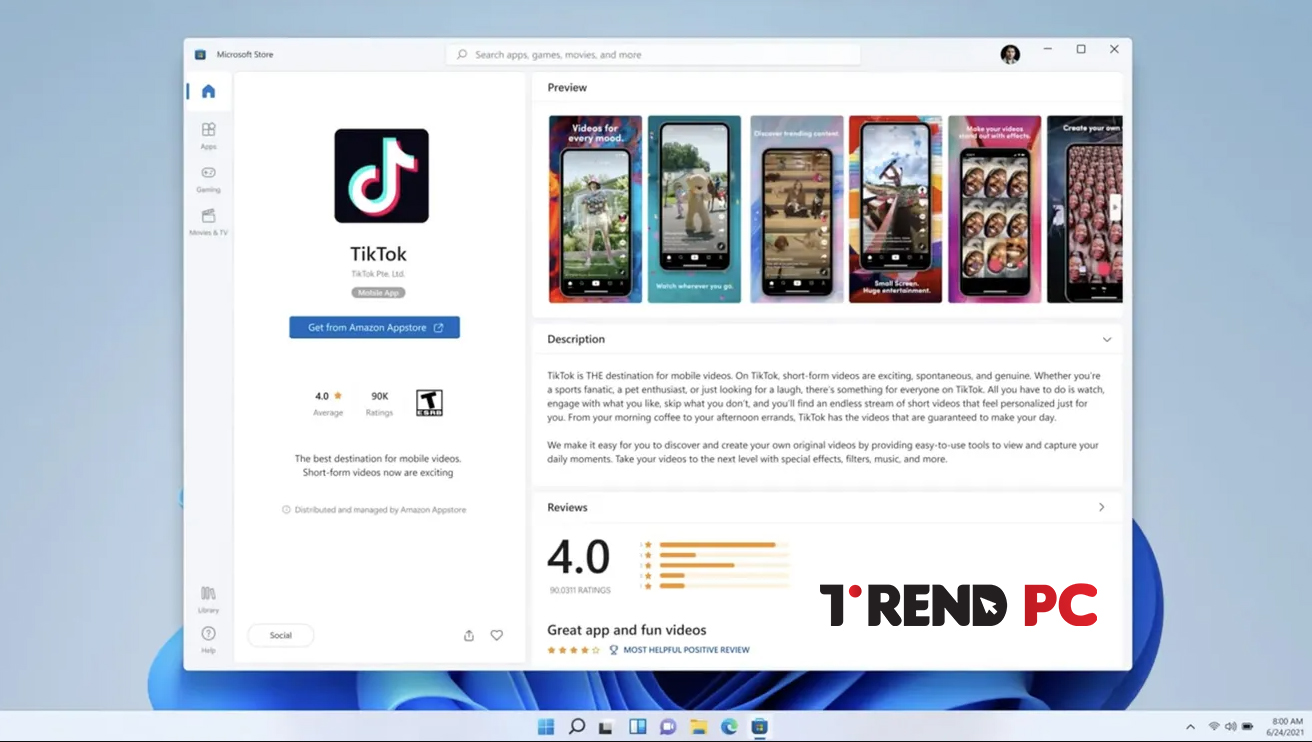
Task: Open Task View from the taskbar
Action: click(x=606, y=727)
